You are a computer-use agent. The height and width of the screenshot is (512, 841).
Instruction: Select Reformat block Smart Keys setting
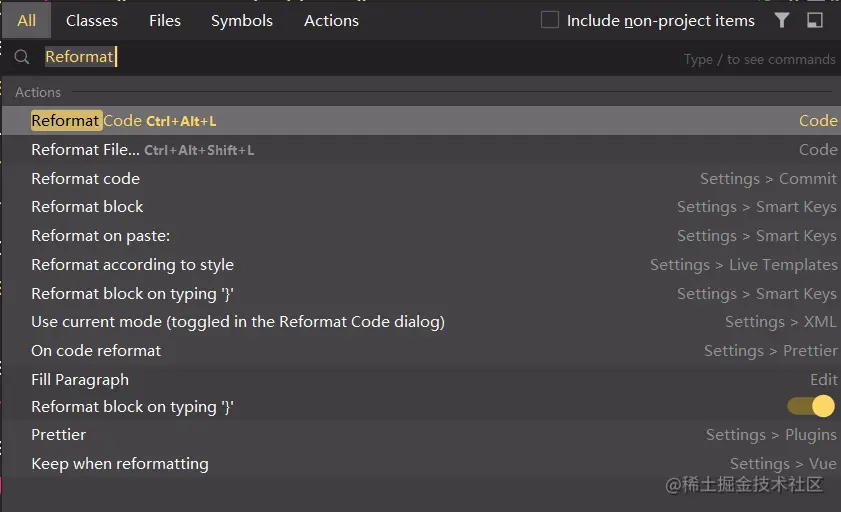[88, 207]
